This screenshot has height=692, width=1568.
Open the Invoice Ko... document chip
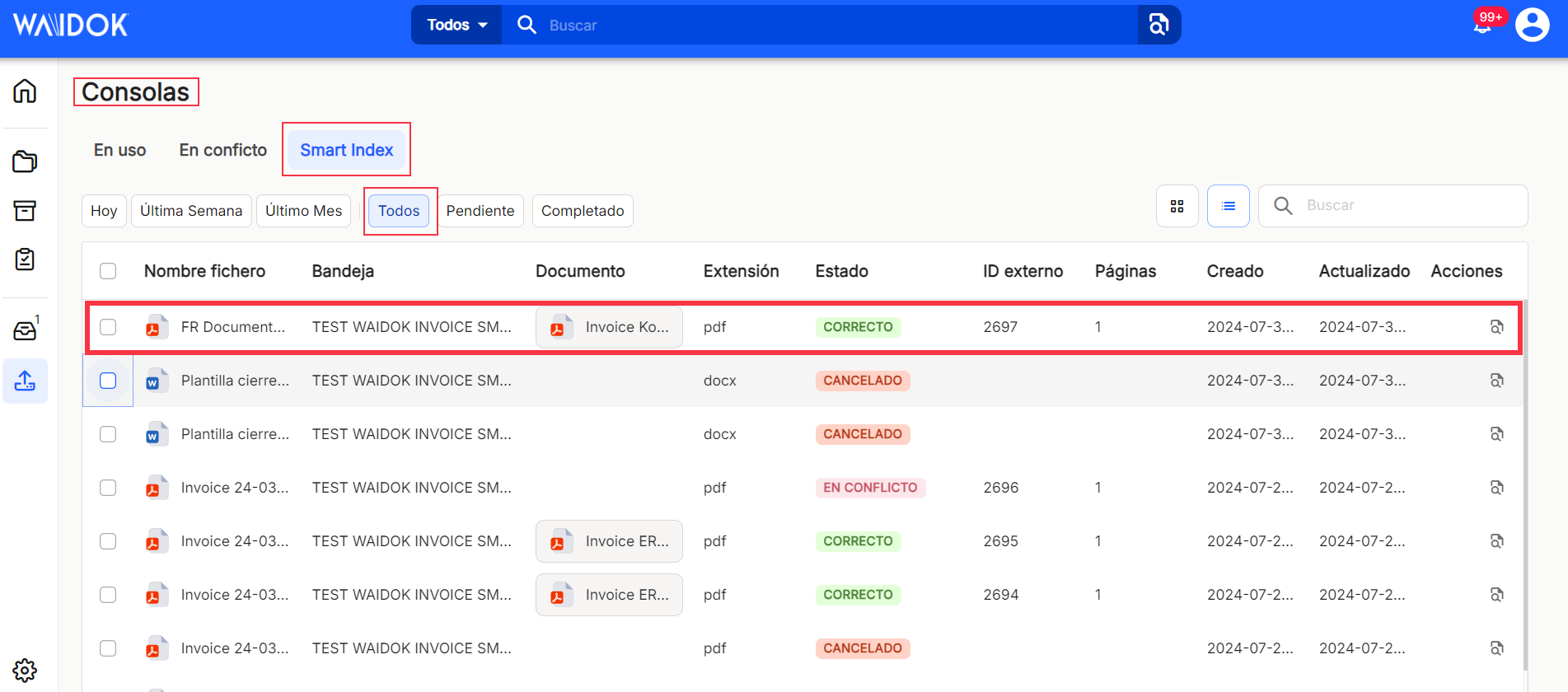609,327
